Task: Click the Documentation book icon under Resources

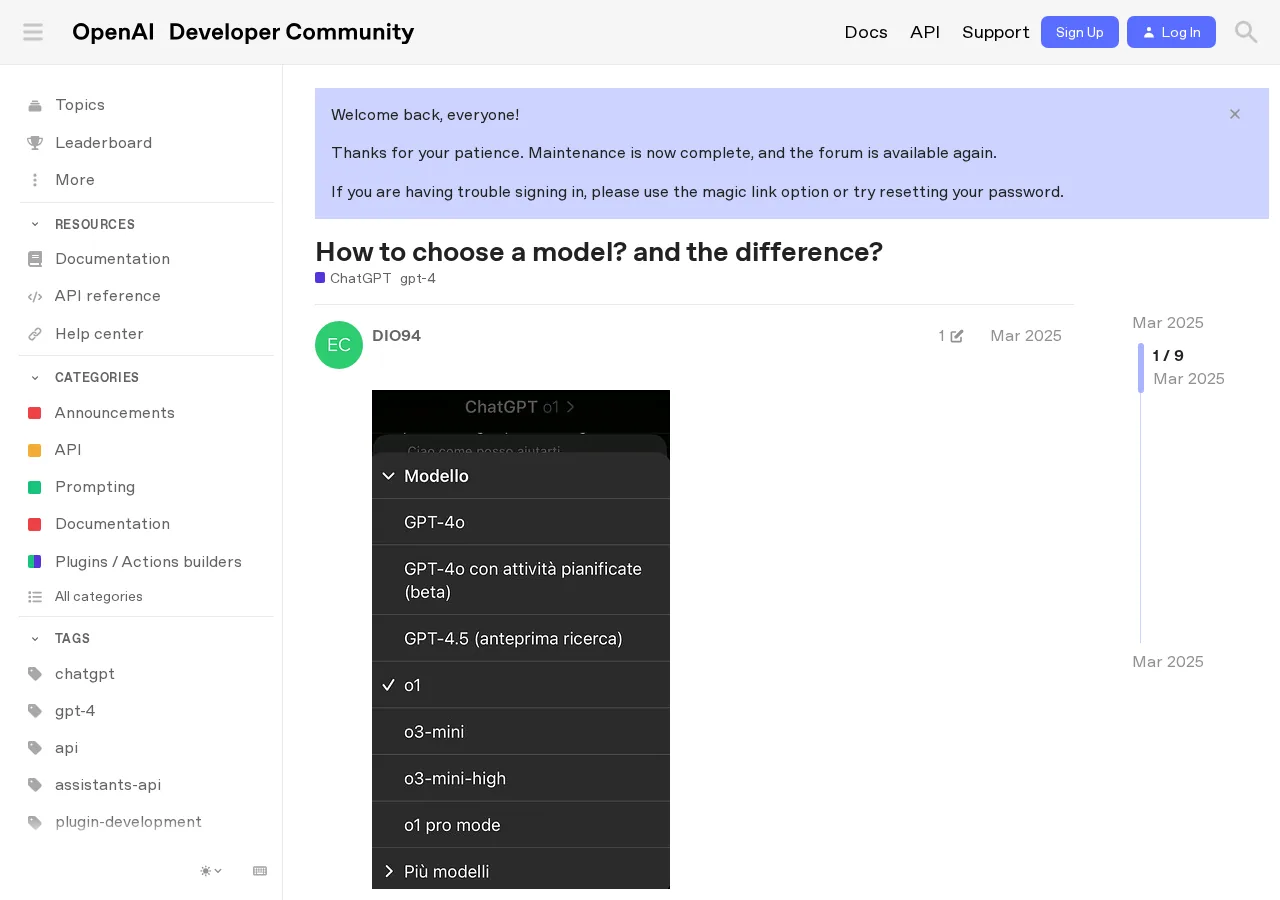Action: click(35, 259)
